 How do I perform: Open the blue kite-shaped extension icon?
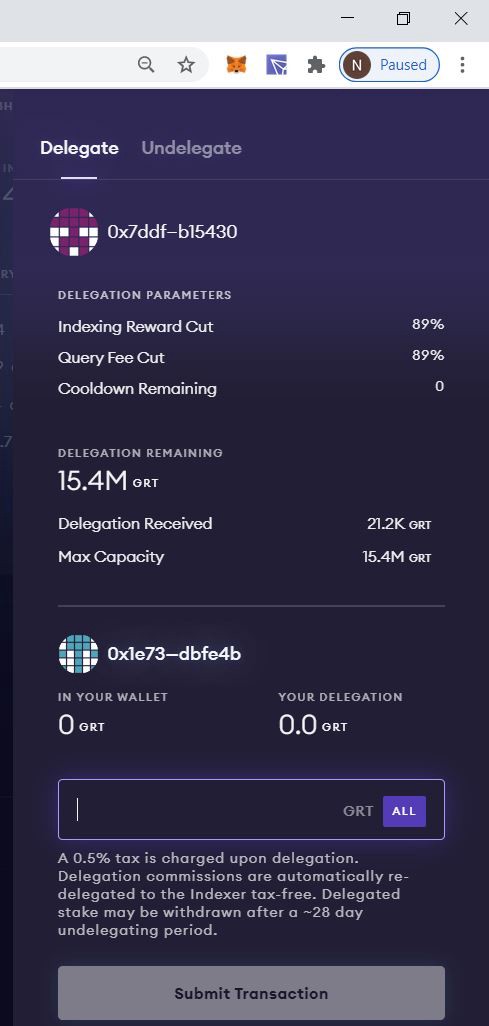277,65
